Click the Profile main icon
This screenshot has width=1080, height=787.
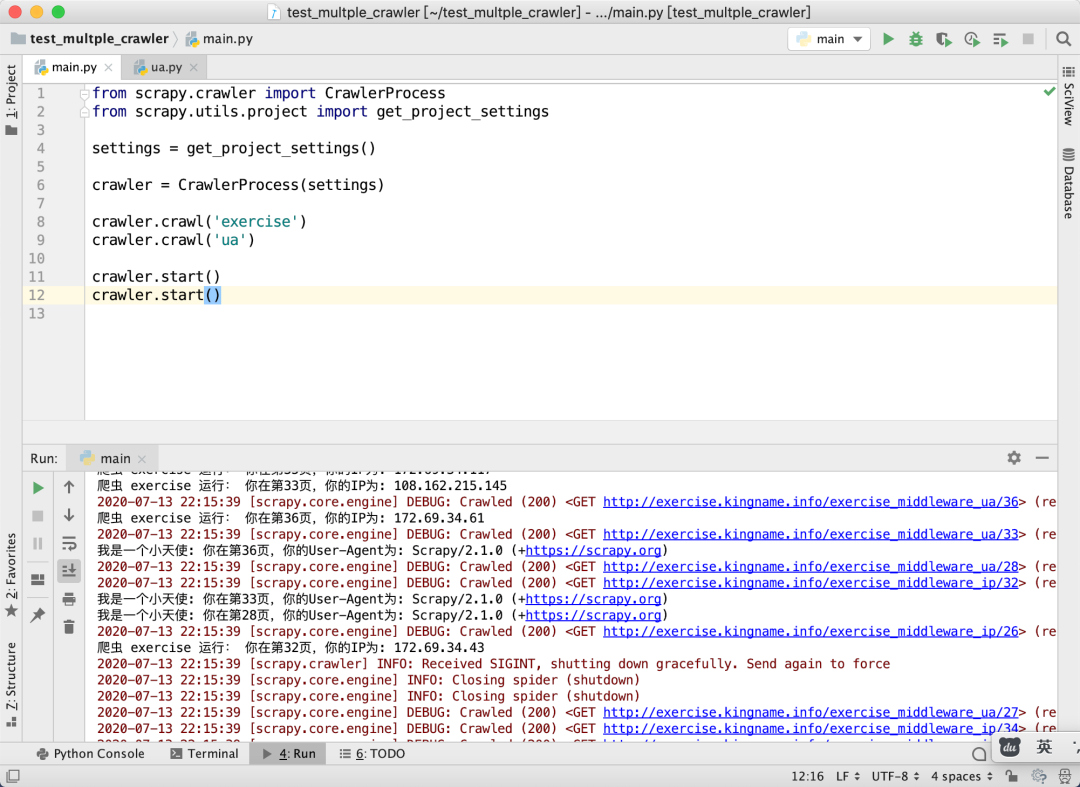pos(971,39)
